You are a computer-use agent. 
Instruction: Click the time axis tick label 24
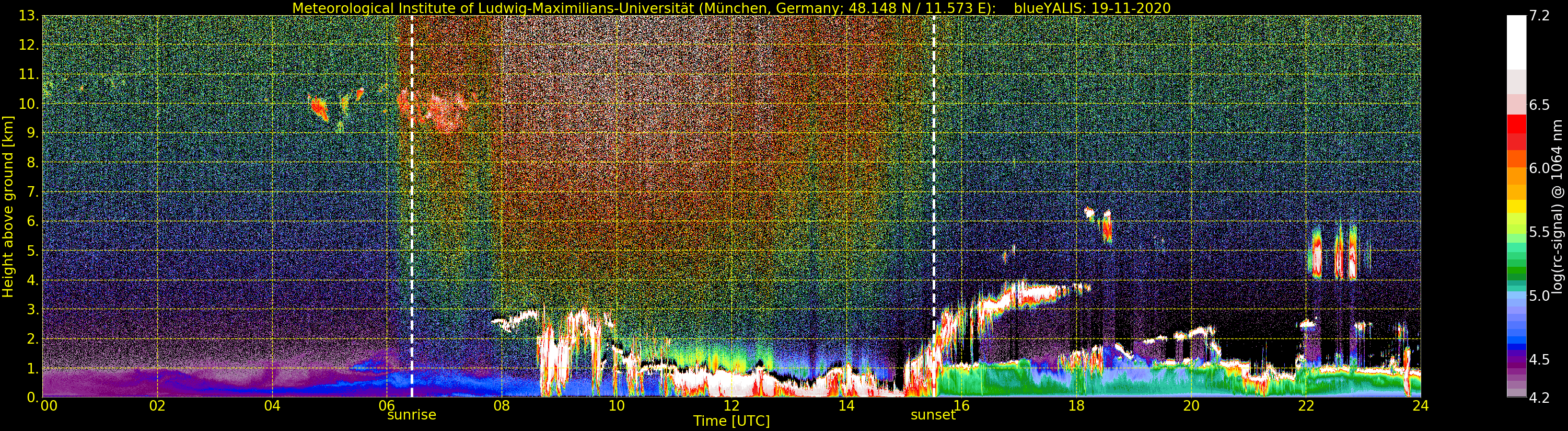pyautogui.click(x=1421, y=406)
